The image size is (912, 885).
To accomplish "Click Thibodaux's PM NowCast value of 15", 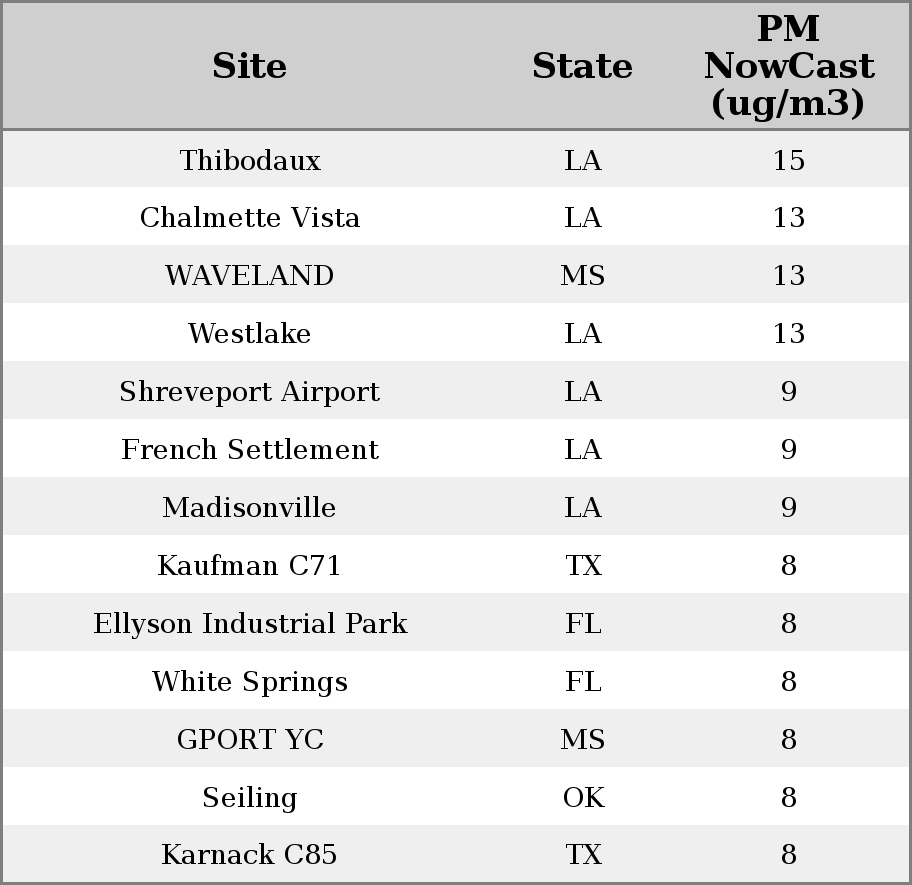I will [x=788, y=161].
